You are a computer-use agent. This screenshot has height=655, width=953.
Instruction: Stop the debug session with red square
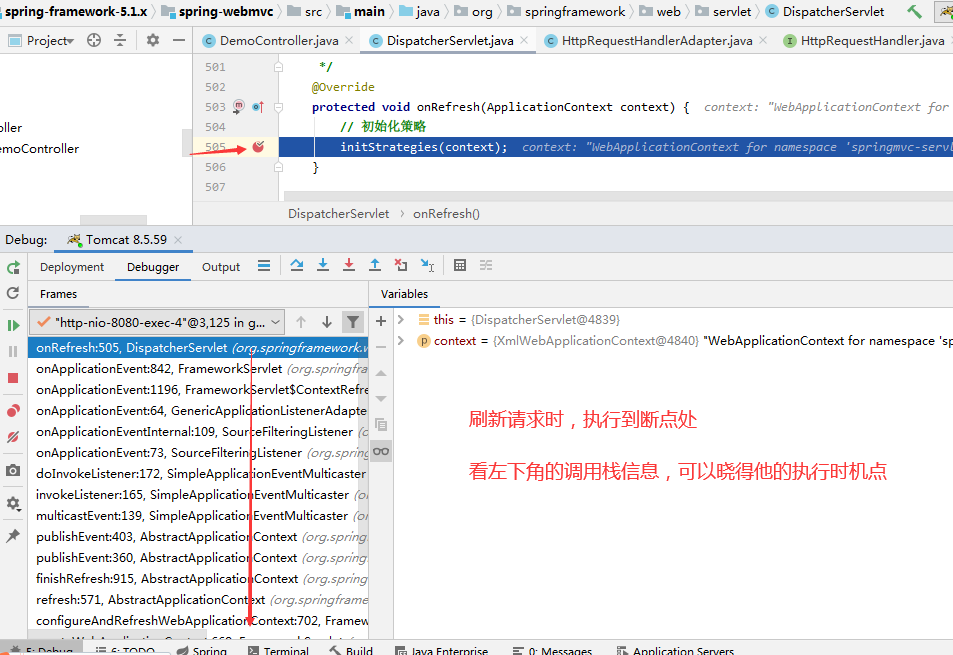pos(13,378)
